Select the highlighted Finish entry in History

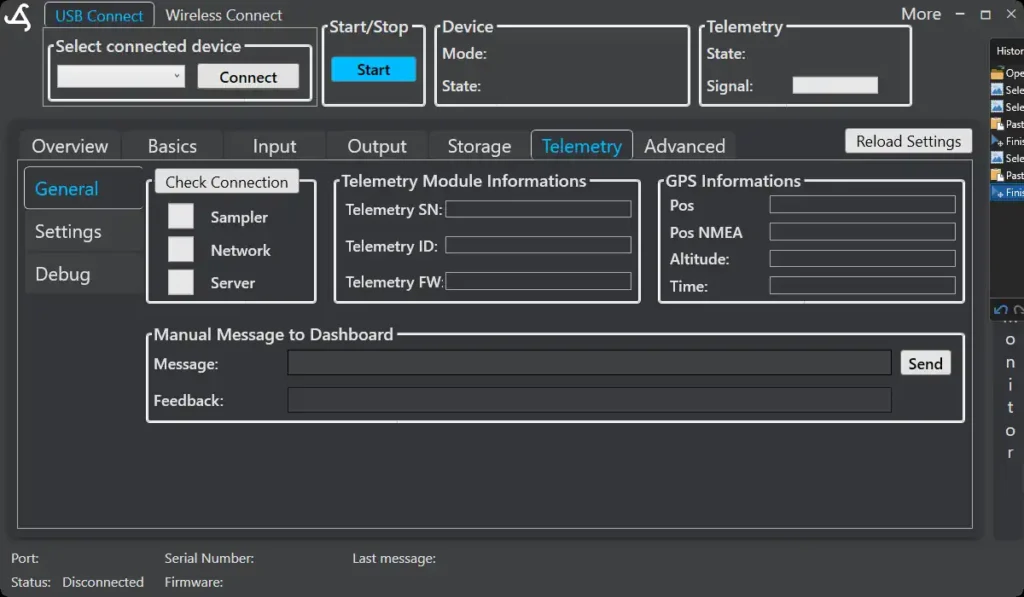[1007, 192]
